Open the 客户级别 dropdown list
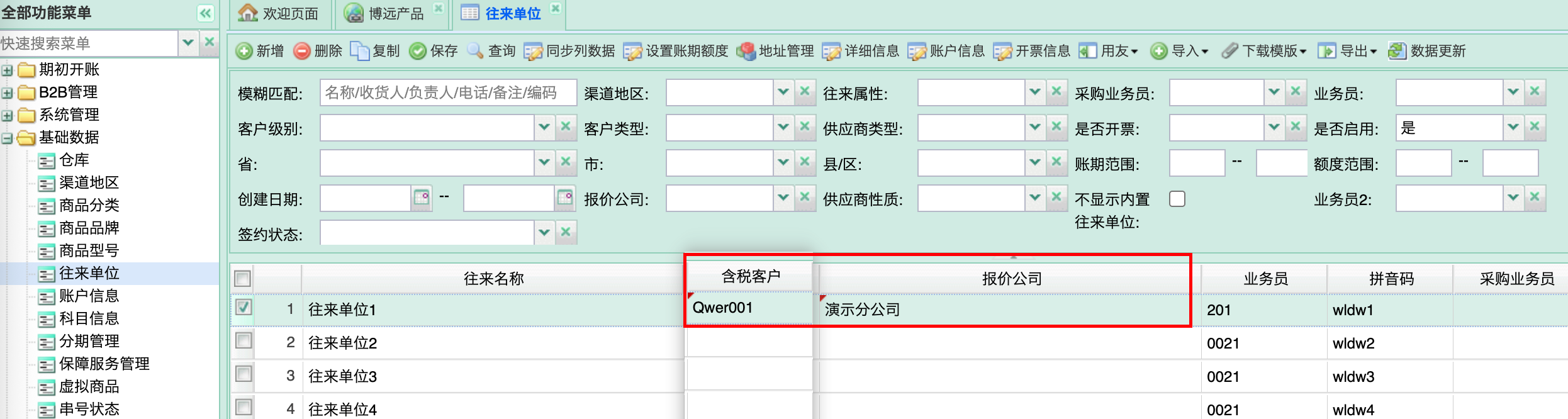The image size is (1568, 419). [544, 128]
